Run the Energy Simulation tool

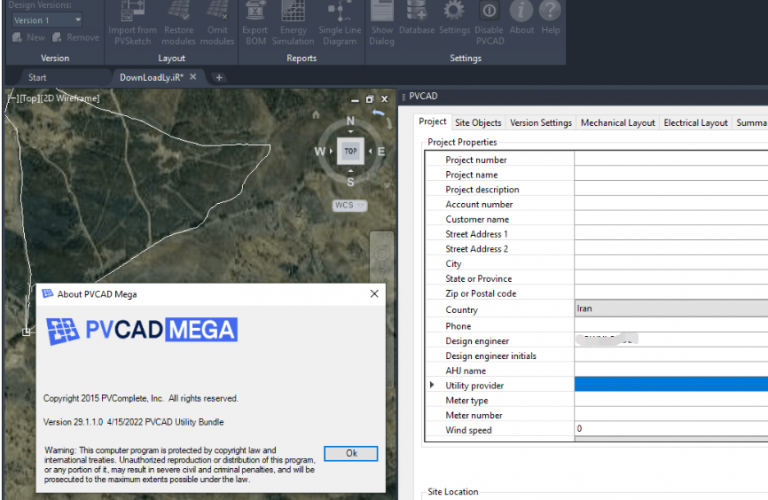pyautogui.click(x=293, y=12)
